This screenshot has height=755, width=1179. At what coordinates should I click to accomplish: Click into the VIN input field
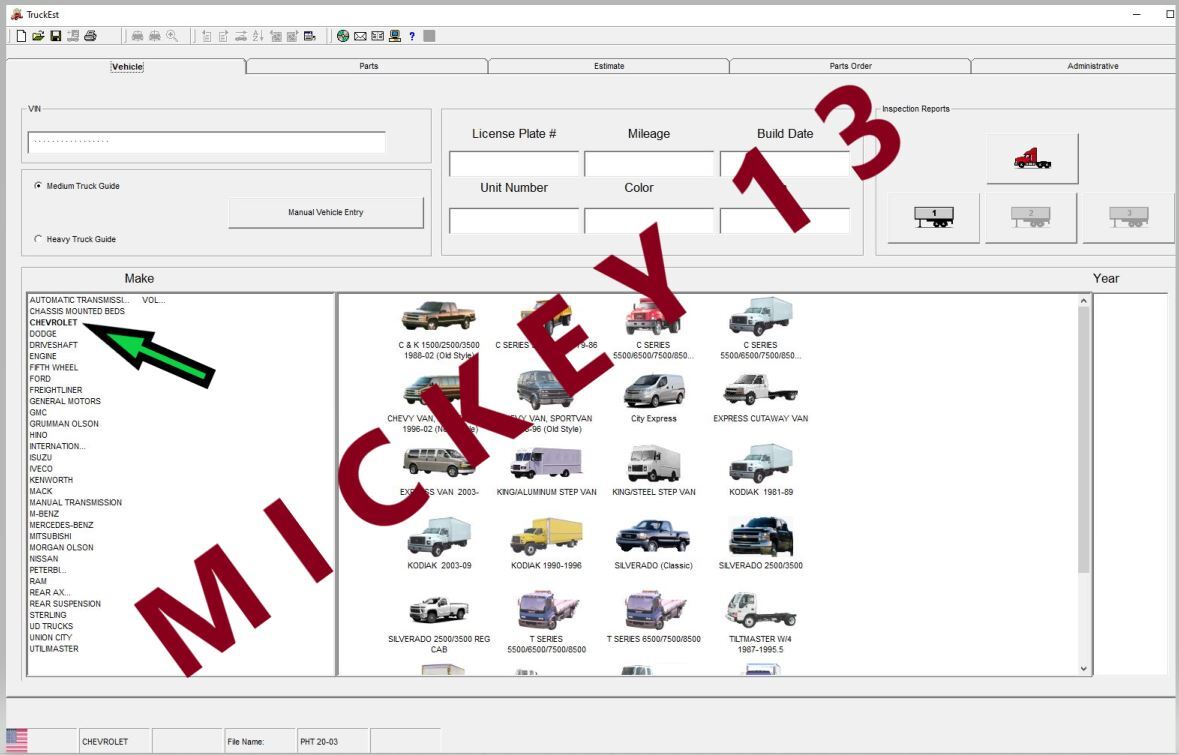pyautogui.click(x=207, y=142)
